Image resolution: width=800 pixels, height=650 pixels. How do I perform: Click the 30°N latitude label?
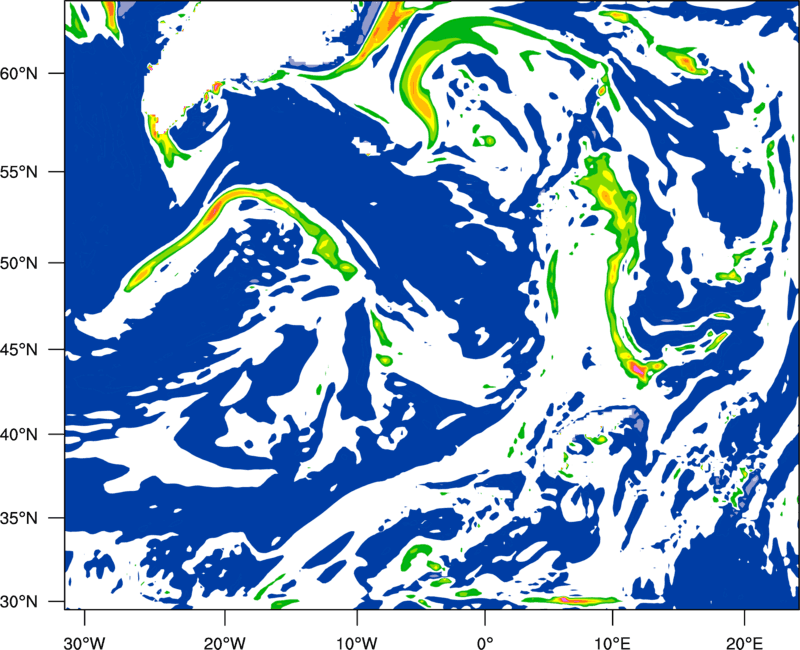coord(19,602)
